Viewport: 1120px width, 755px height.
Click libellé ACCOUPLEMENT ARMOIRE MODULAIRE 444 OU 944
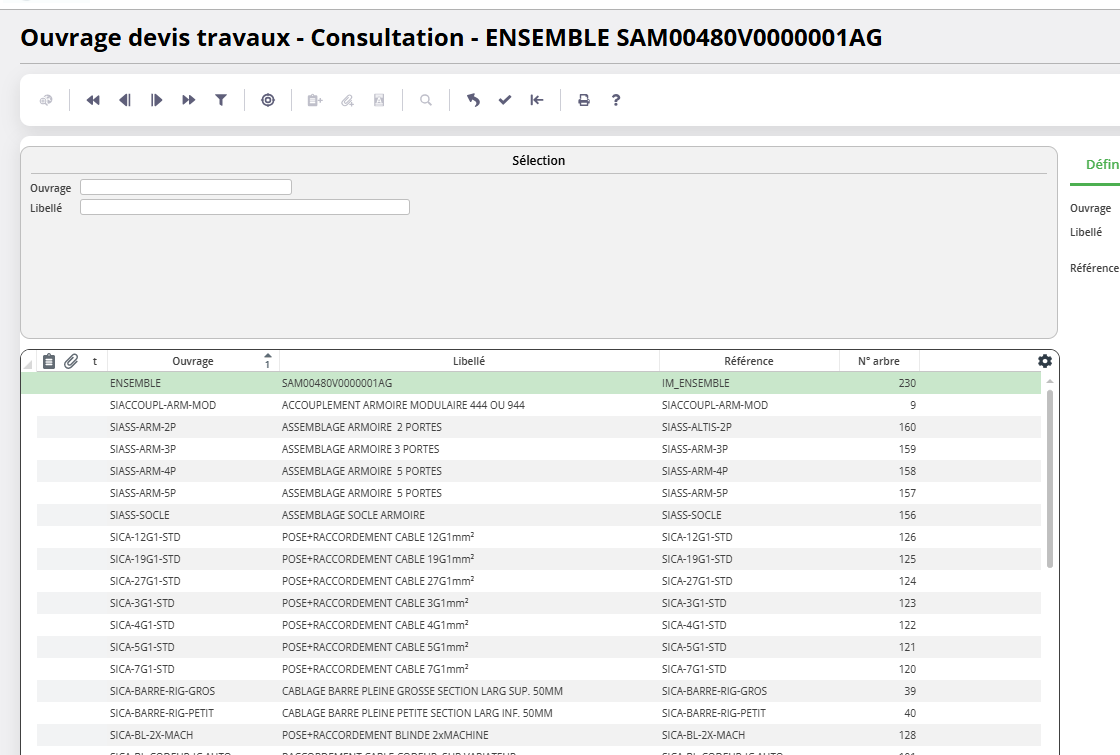click(x=403, y=405)
